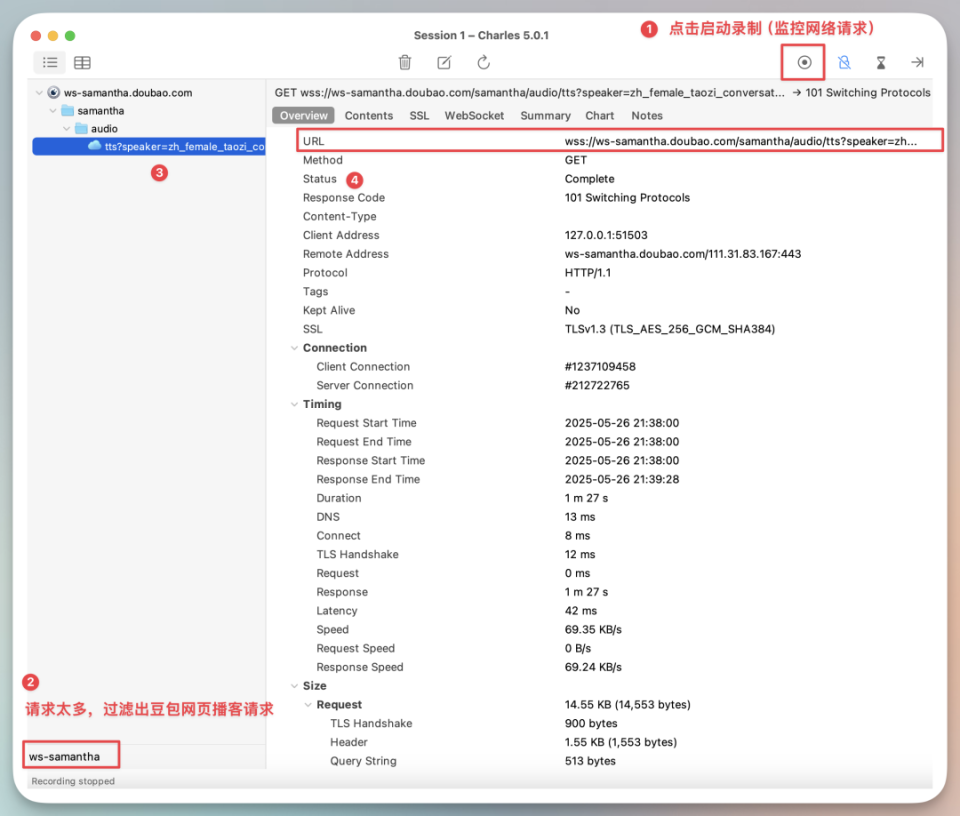Click TLS Handshake 12 ms value

tap(580, 555)
